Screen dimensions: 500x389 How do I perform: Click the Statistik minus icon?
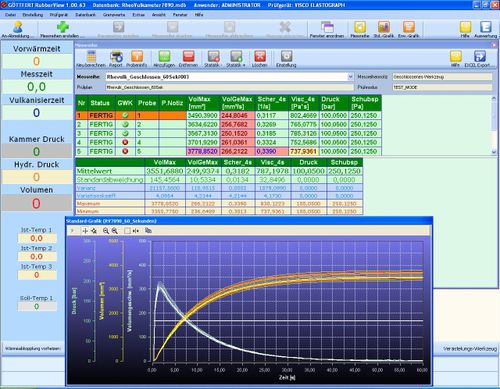pos(213,56)
